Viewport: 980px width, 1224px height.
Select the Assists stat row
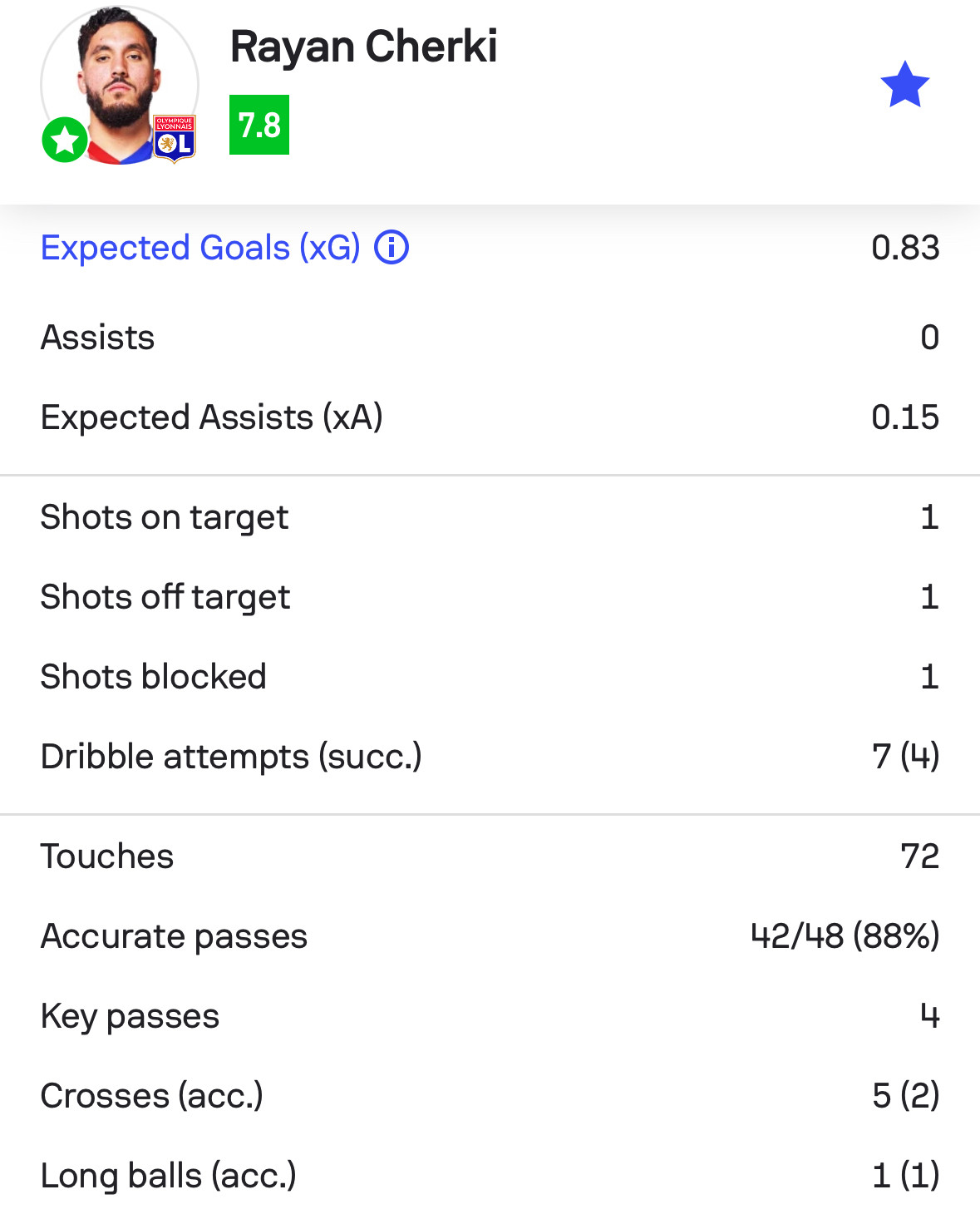pyautogui.click(x=490, y=338)
